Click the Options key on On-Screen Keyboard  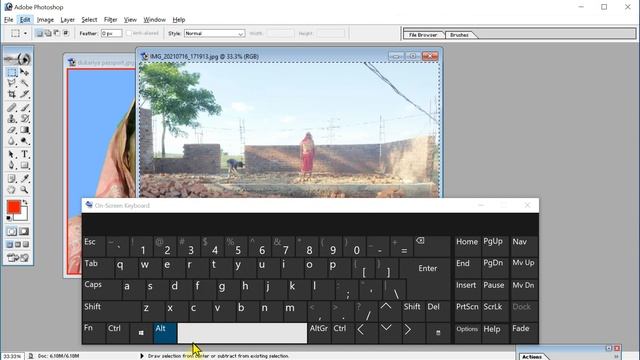pos(467,333)
